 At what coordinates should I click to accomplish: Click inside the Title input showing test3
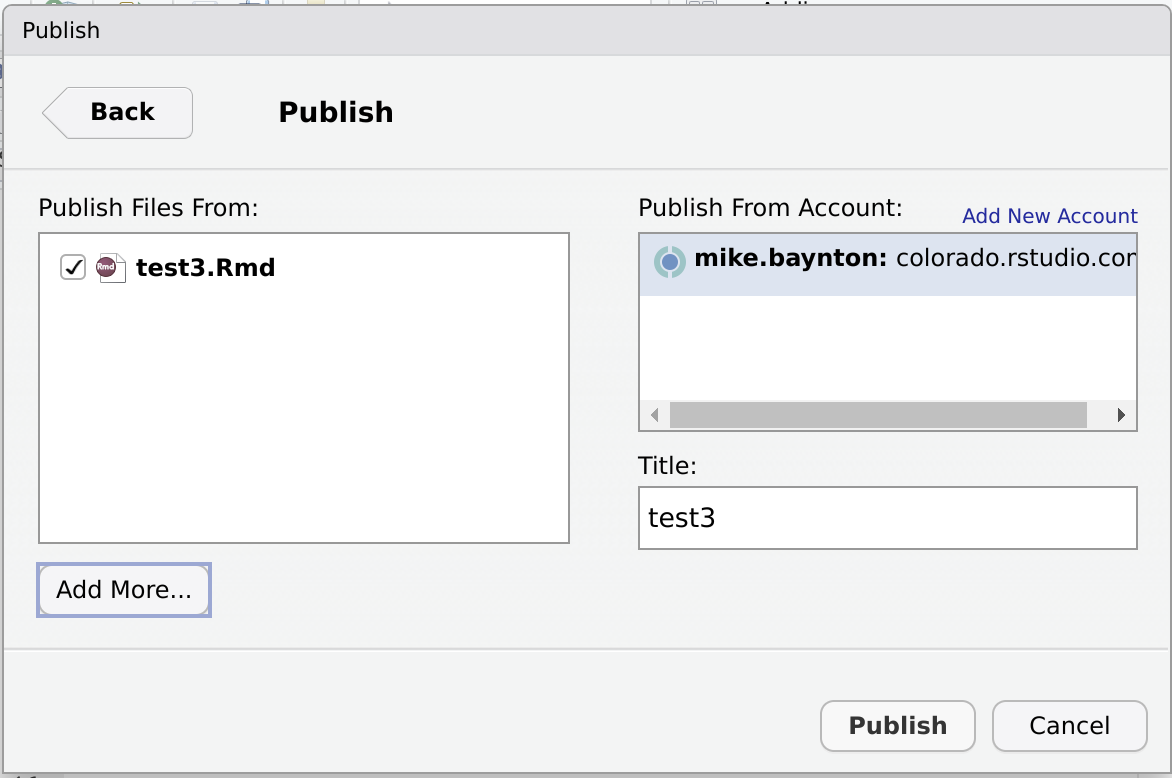tap(887, 518)
